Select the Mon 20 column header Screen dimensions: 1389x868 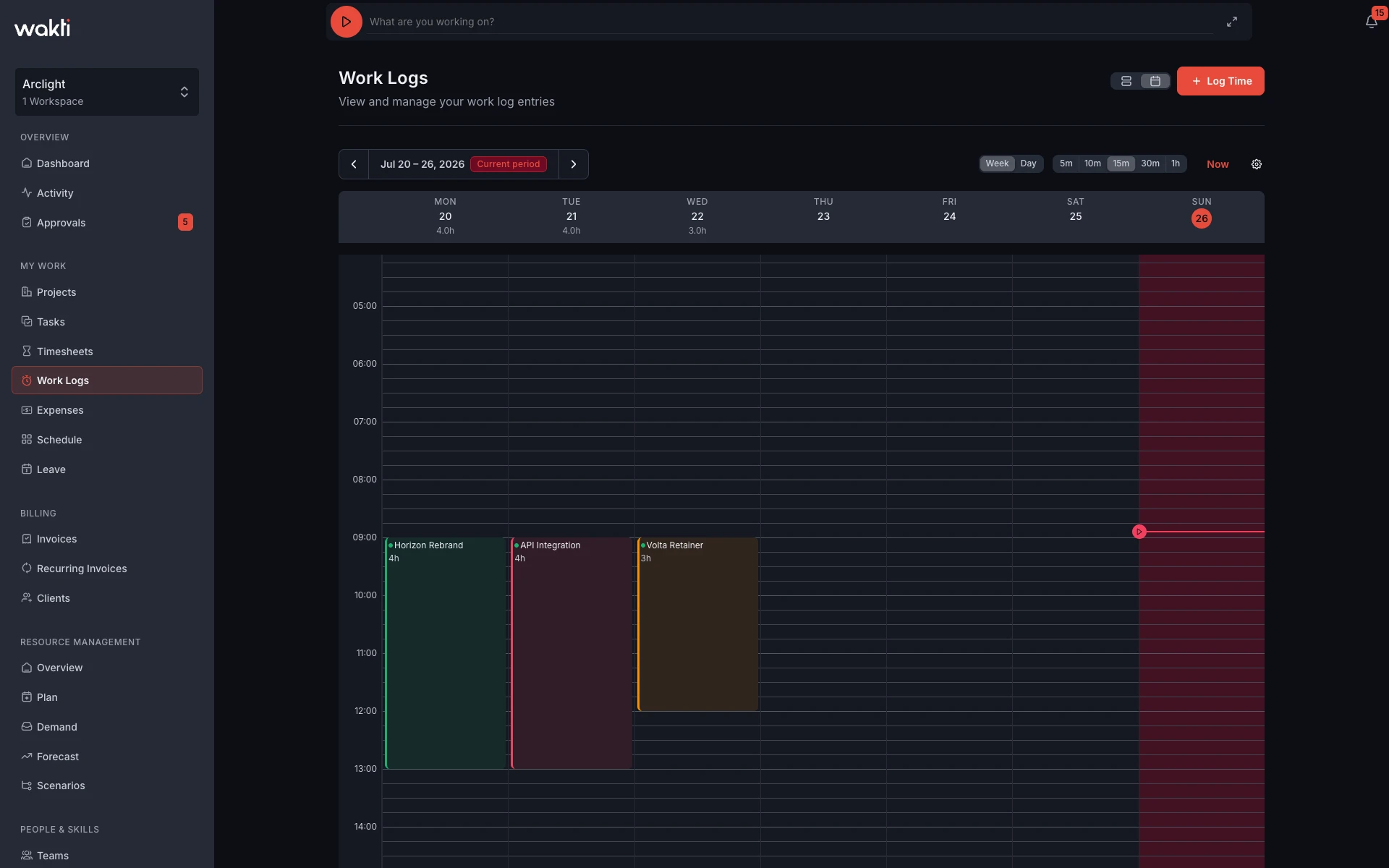[x=445, y=216]
